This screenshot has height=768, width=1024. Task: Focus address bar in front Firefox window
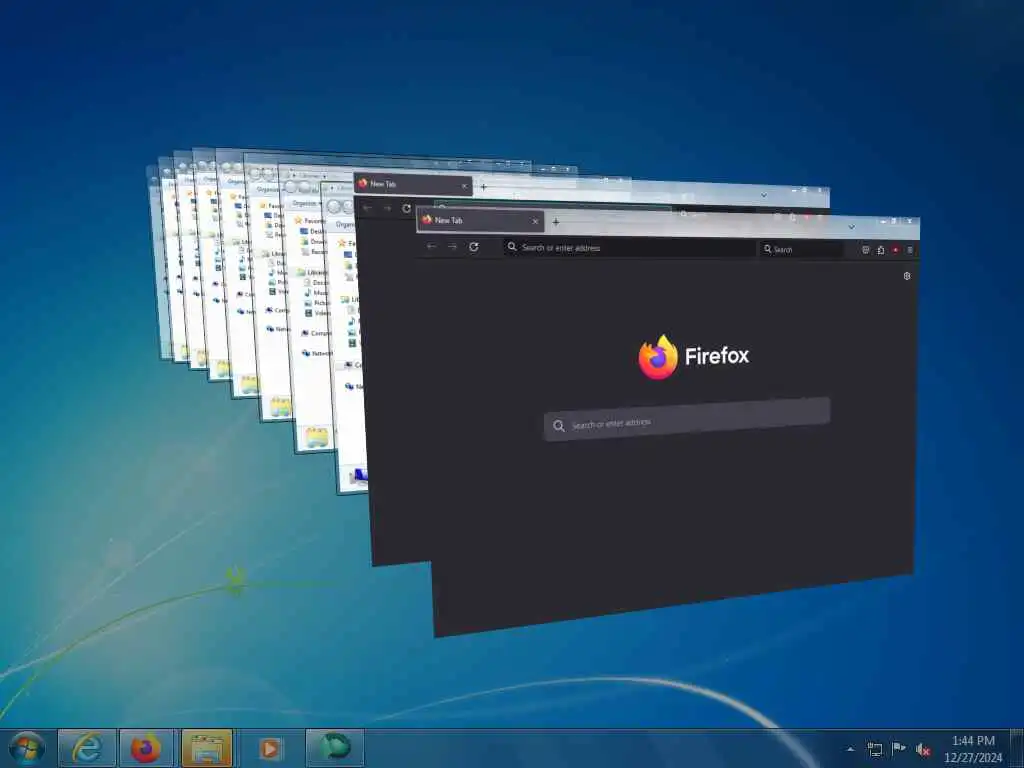630,248
